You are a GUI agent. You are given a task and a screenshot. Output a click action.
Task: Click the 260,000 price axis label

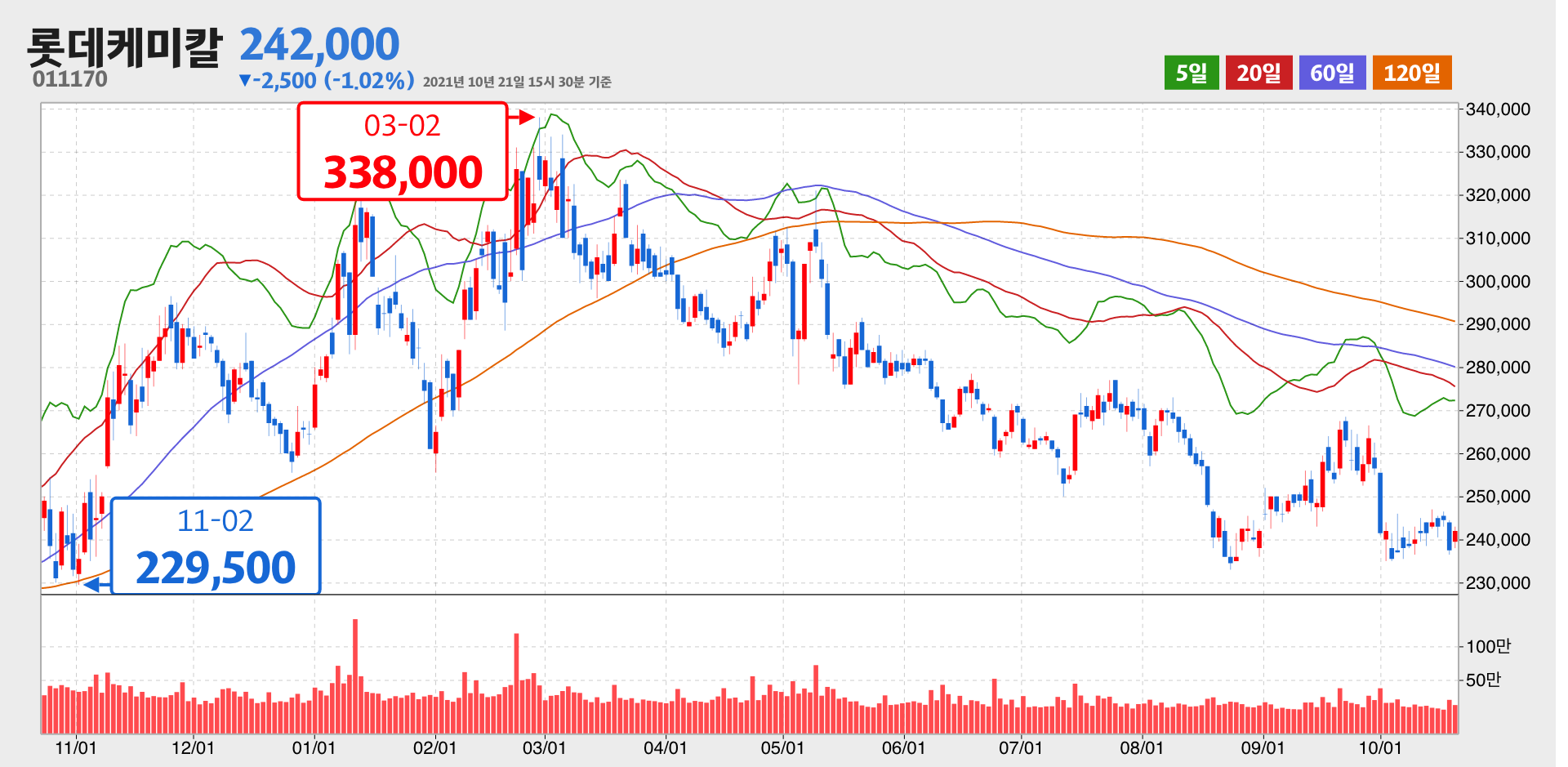(x=1499, y=454)
